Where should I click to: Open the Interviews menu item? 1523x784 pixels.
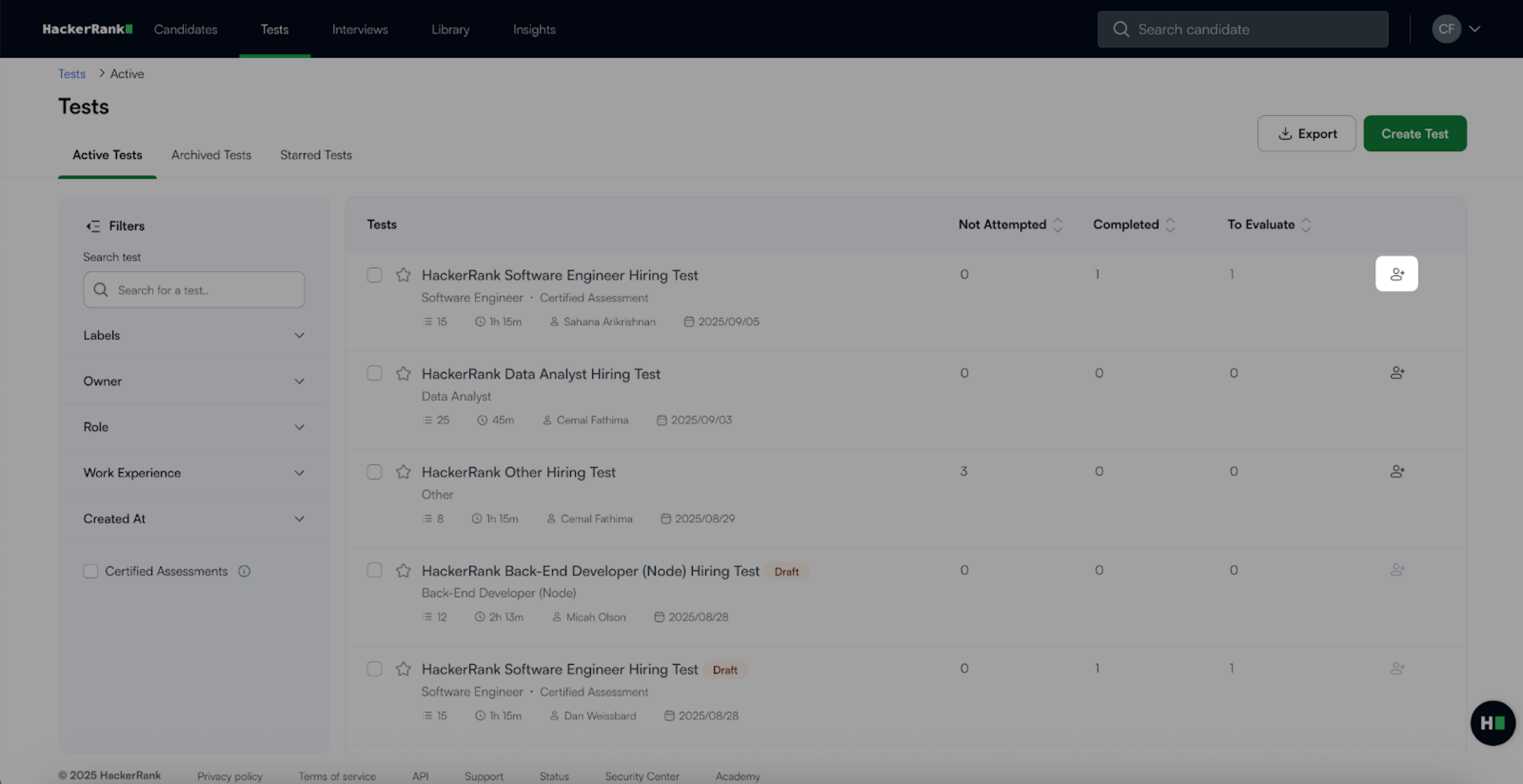pos(359,29)
